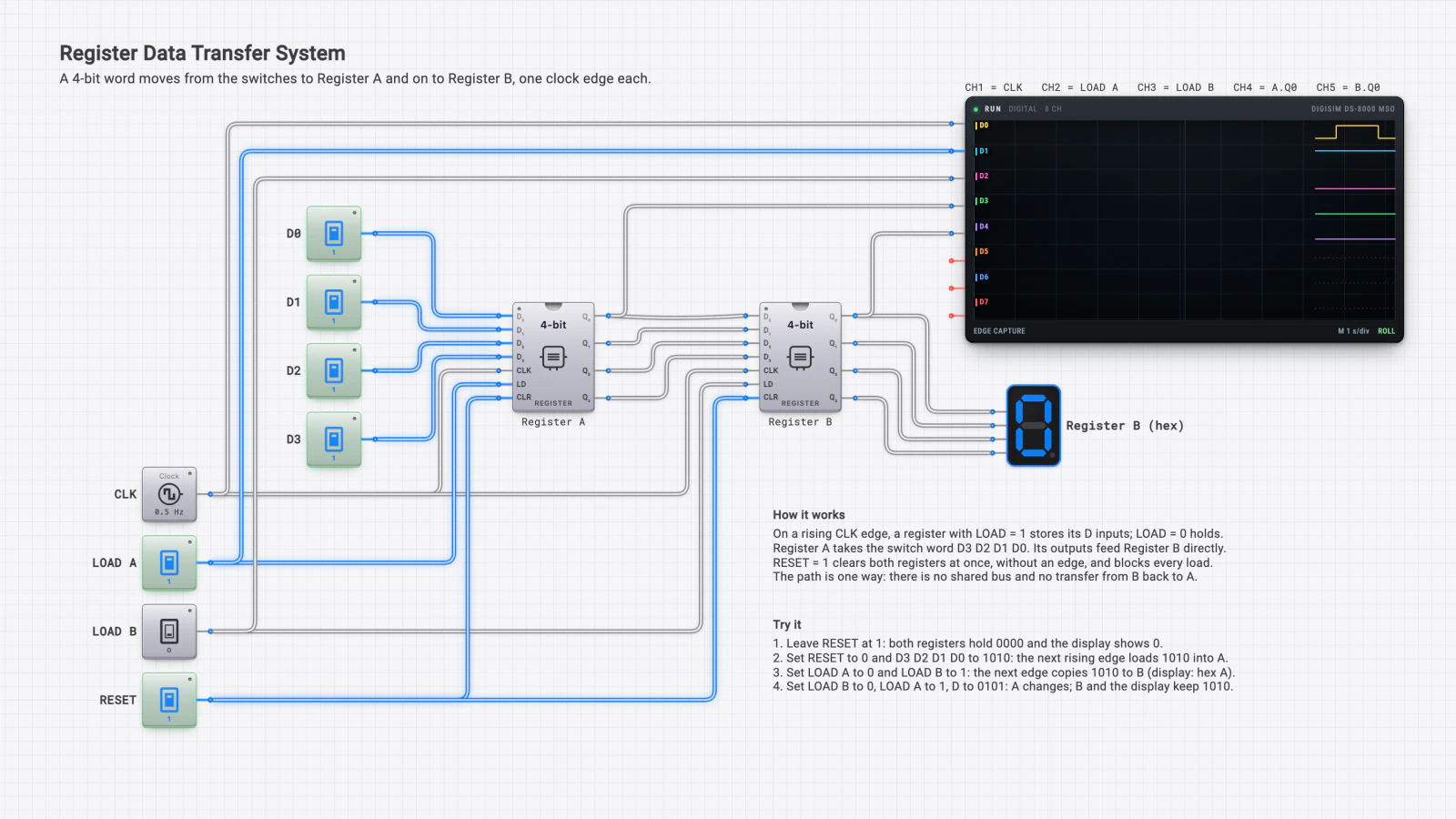Select the Register A chip icon

(x=553, y=358)
